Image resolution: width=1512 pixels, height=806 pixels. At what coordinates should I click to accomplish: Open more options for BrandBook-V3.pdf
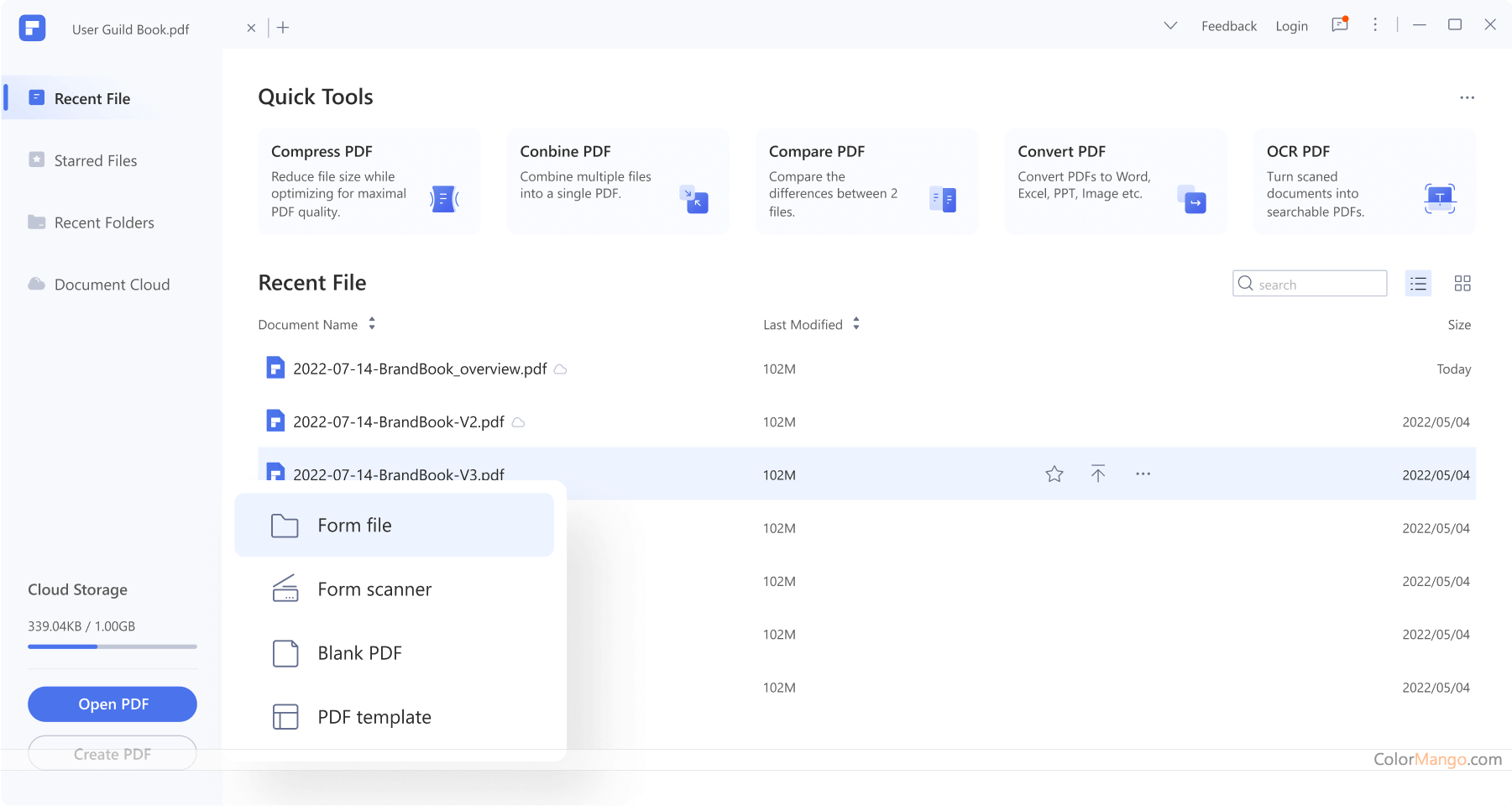[x=1143, y=474]
